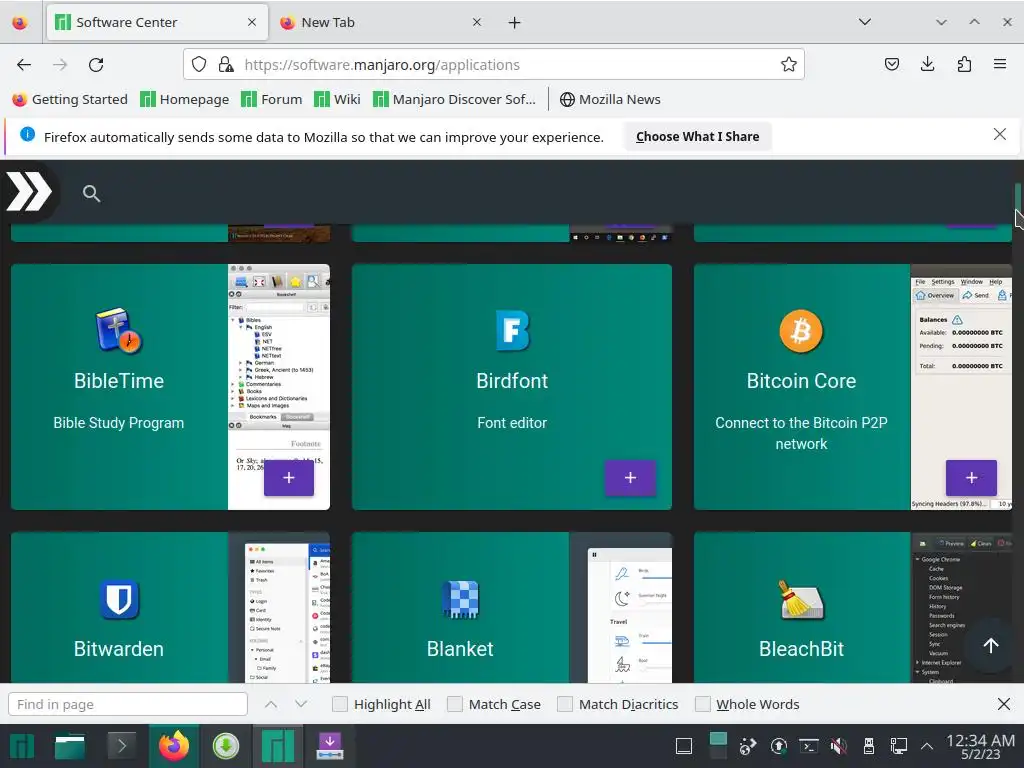
Task: Add BibleTime with its plus button
Action: (x=289, y=478)
